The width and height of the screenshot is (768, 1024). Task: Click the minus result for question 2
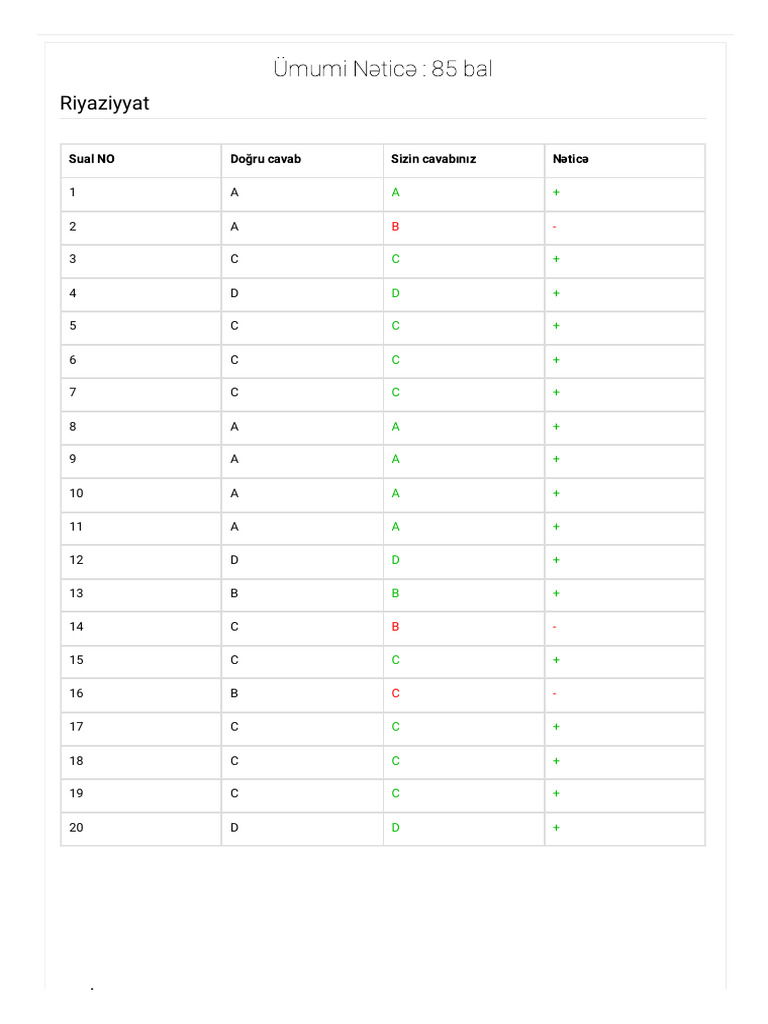coord(555,227)
